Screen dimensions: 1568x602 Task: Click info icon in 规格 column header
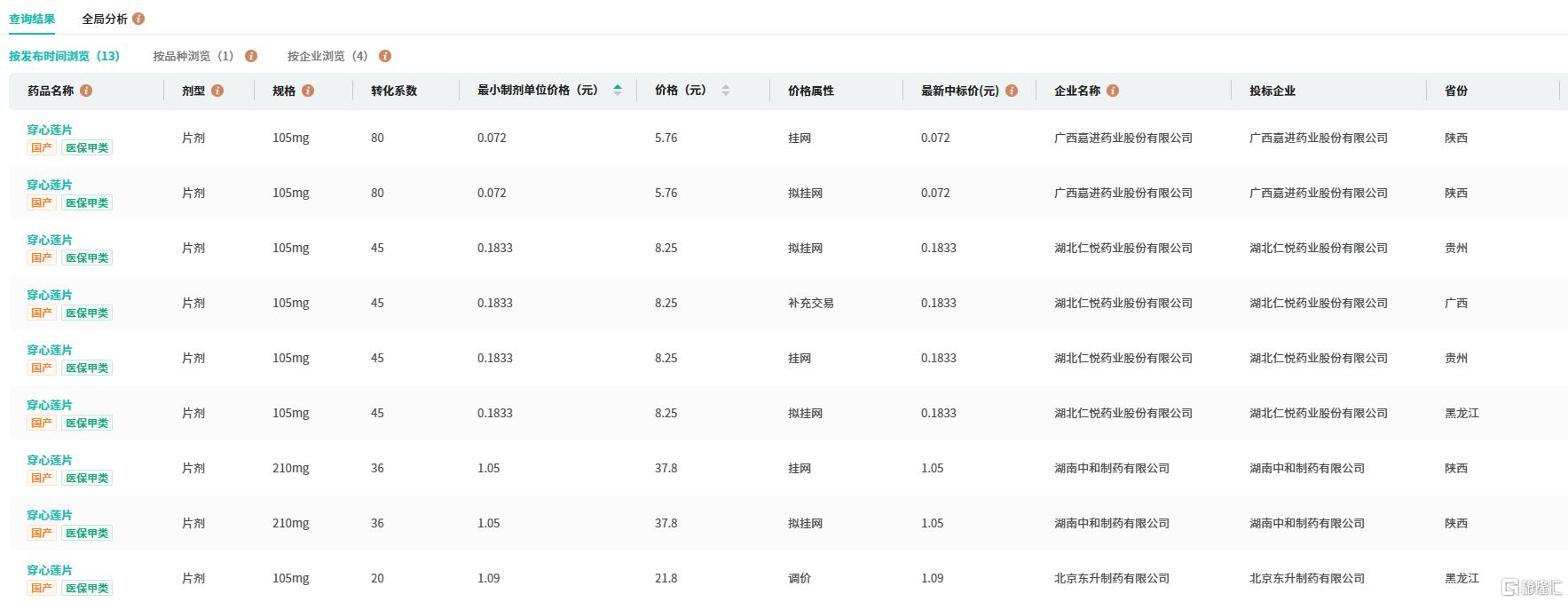point(308,91)
